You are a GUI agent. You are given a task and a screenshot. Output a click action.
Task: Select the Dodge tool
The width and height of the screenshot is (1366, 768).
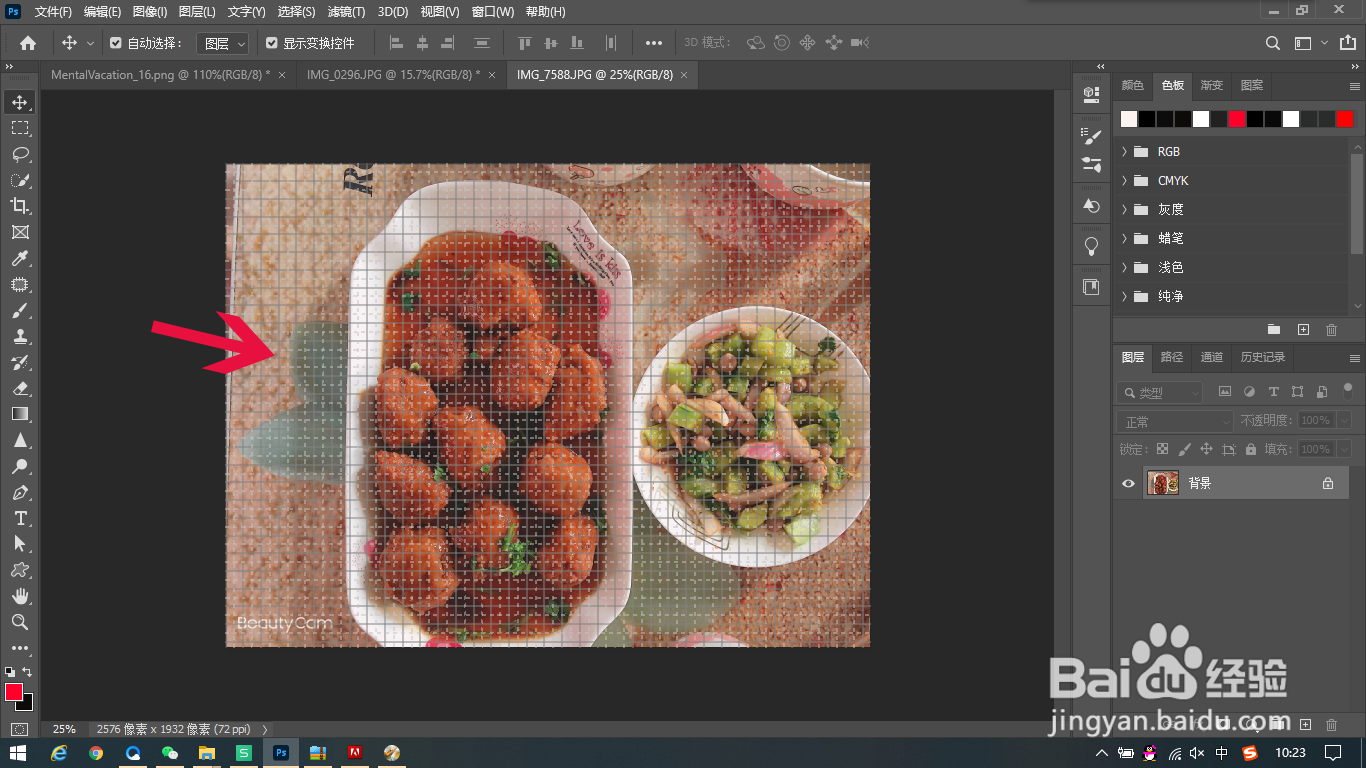(19, 466)
